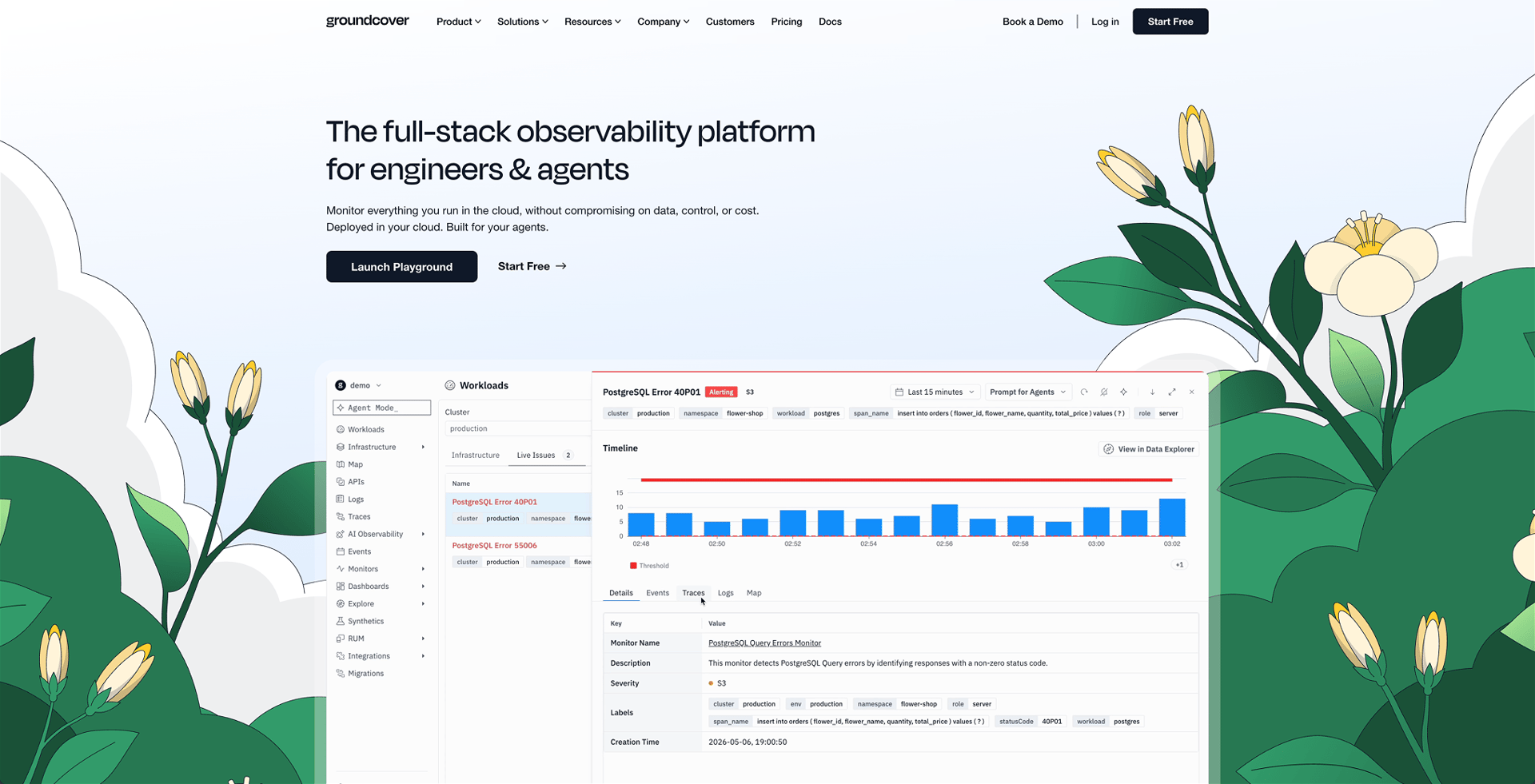The width and height of the screenshot is (1535, 784).
Task: Open the PostgreSQL Query Errors Monitor link
Action: (764, 643)
